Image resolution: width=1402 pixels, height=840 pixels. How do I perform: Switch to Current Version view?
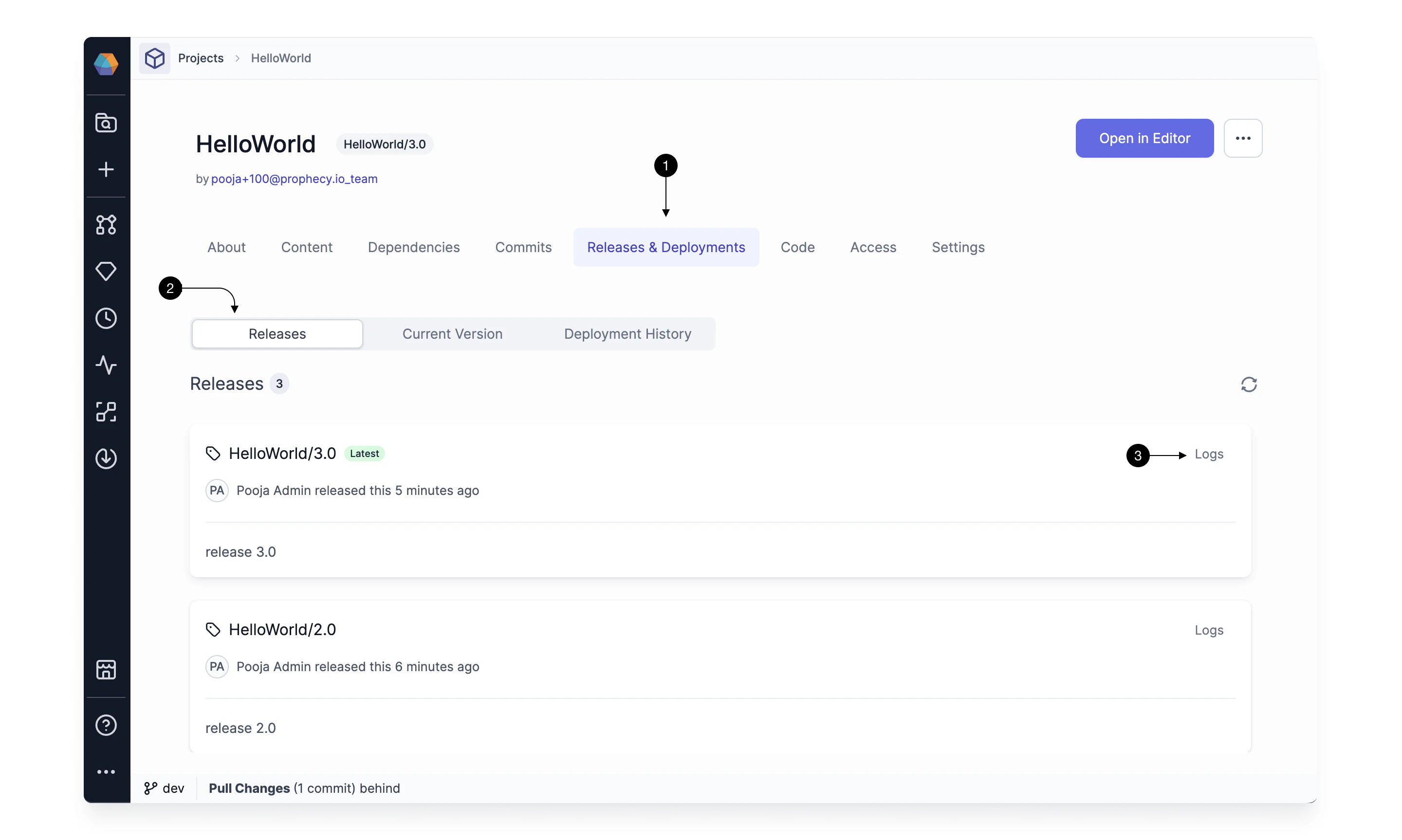(x=452, y=333)
